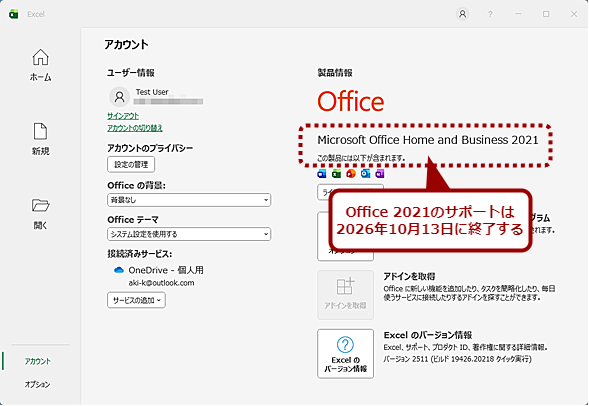589x406 pixels.
Task: Close the Excel window
Action: [574, 14]
